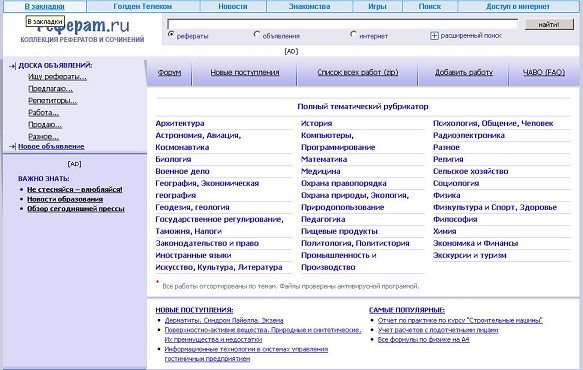This screenshot has width=583, height=370.
Task: Open Новости образования link
Action: pos(65,199)
